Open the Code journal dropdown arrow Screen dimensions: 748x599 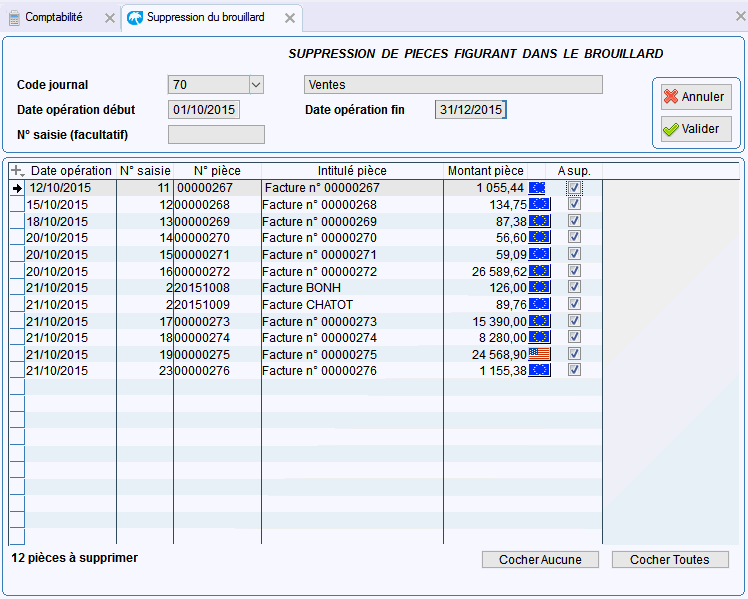click(x=256, y=85)
